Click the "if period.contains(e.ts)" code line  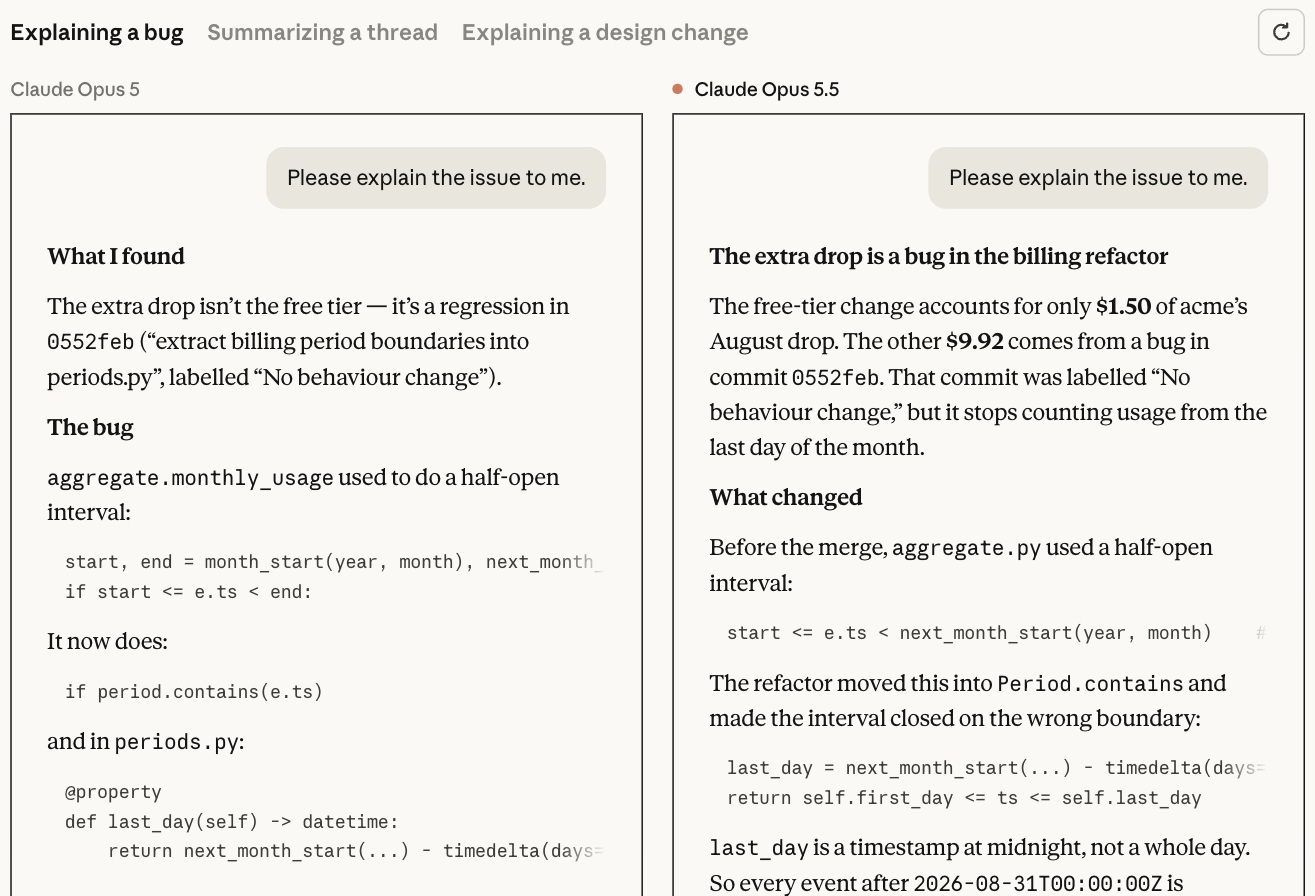(x=194, y=691)
